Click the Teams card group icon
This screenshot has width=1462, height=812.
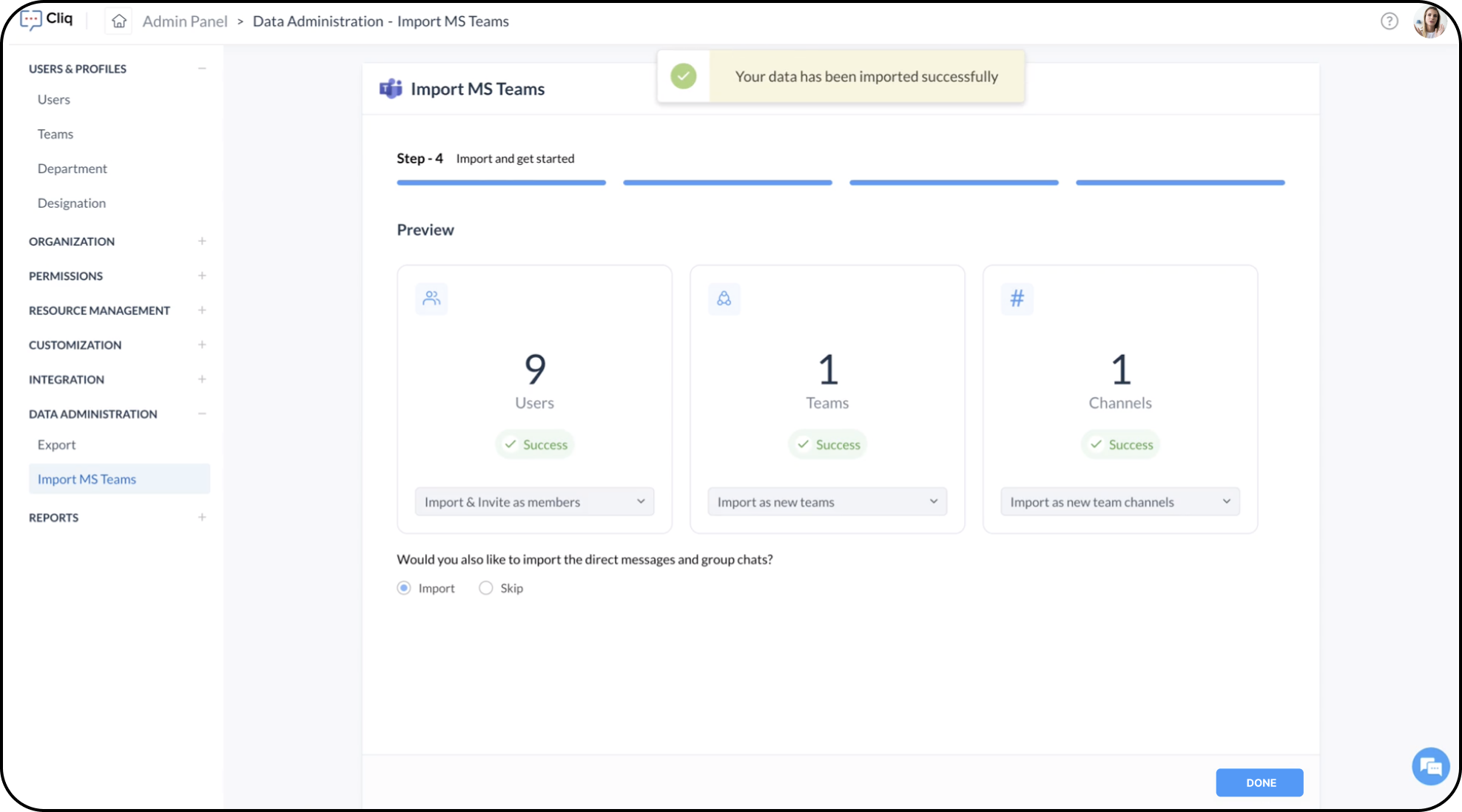click(724, 299)
